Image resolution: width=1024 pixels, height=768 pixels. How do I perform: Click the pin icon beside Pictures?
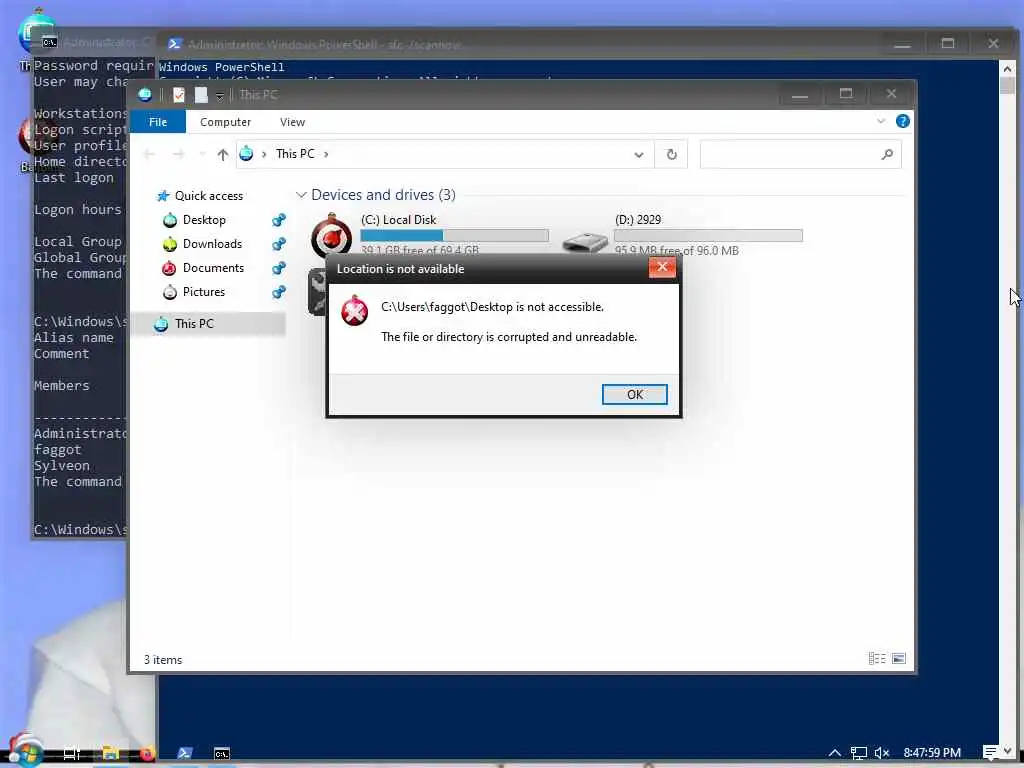pyautogui.click(x=279, y=292)
